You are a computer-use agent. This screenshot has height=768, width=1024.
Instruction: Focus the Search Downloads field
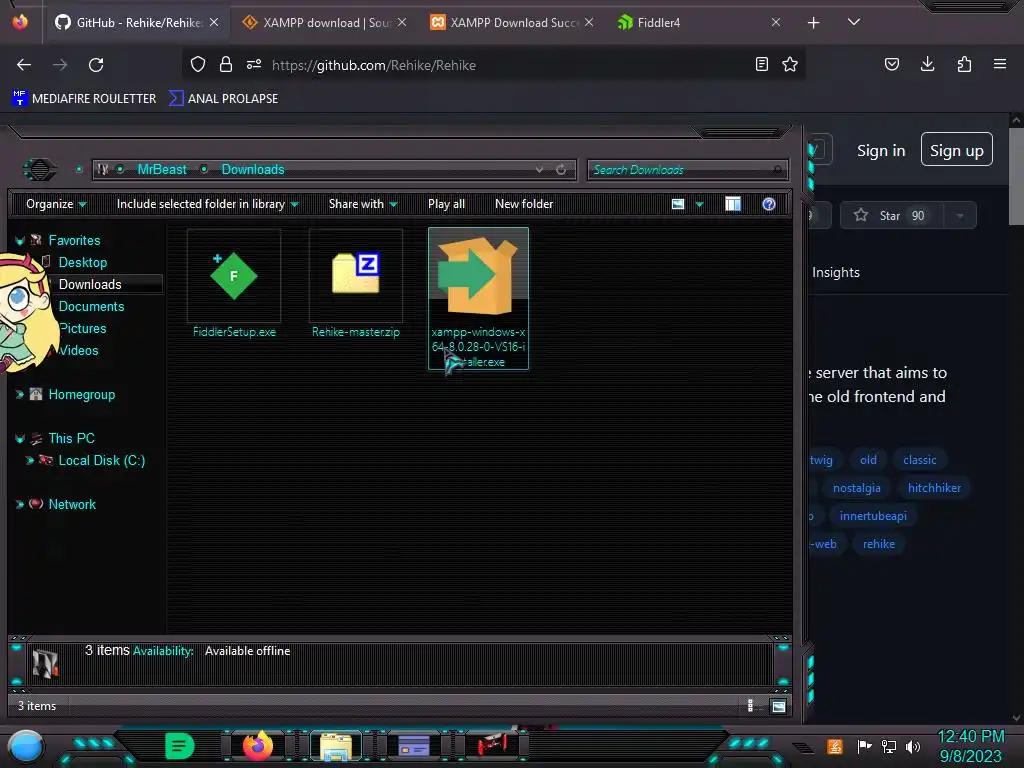click(x=688, y=170)
